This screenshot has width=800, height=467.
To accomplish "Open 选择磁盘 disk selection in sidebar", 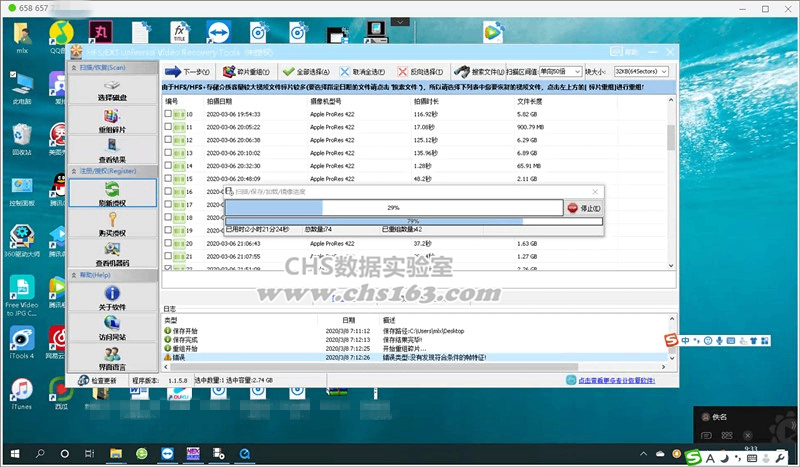I will 112,90.
